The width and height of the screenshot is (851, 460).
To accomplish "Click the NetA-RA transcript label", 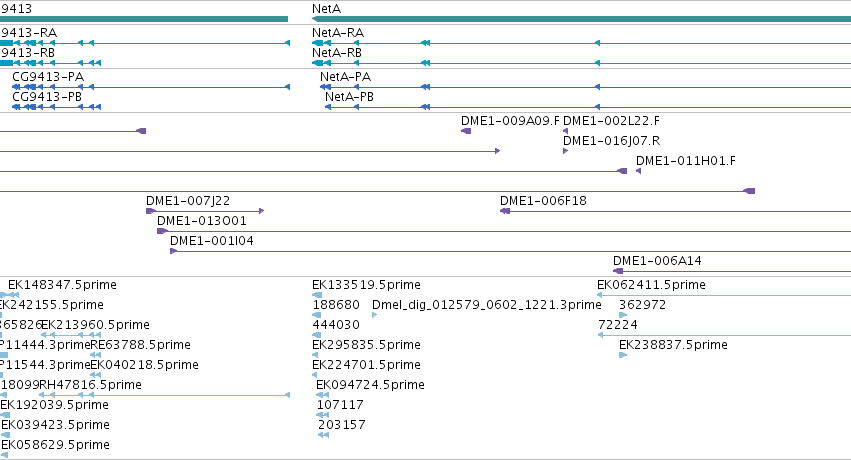I will (x=338, y=33).
